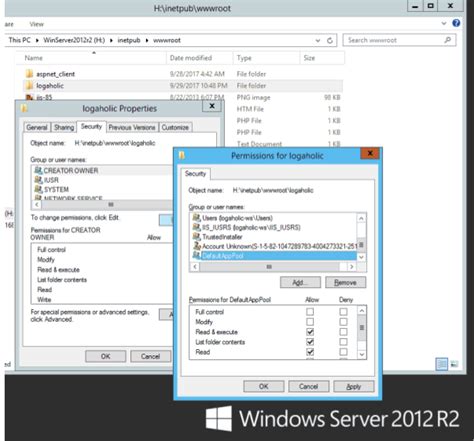Click the aspnet_client folder icon
Viewport: 474px width, 441px height.
(x=29, y=74)
